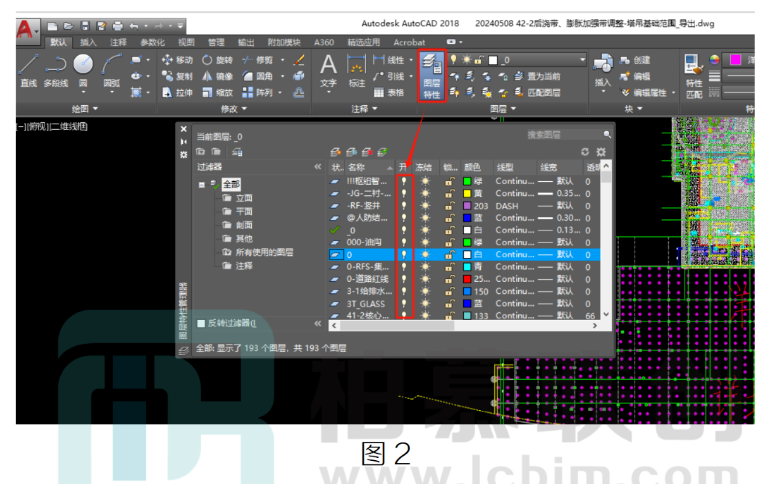
Task: Click the 文字 text tool
Action: (x=328, y=71)
